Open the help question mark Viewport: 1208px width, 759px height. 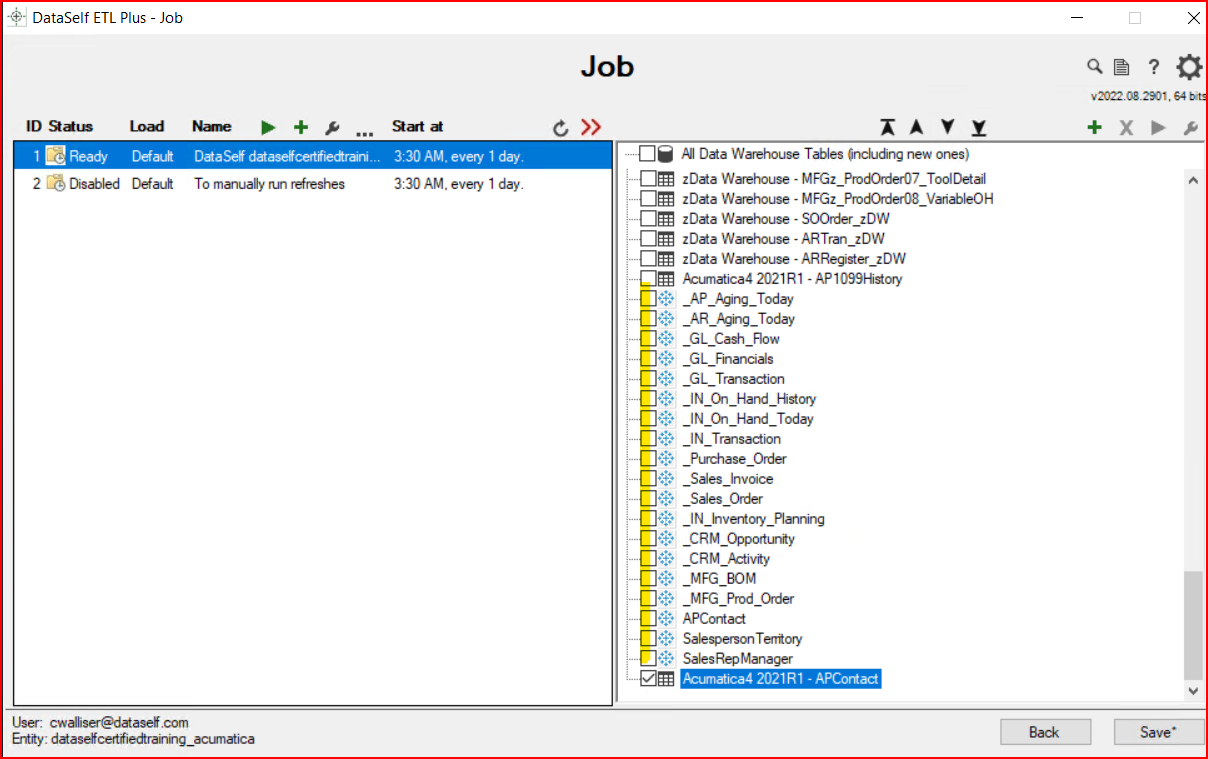coord(1153,67)
